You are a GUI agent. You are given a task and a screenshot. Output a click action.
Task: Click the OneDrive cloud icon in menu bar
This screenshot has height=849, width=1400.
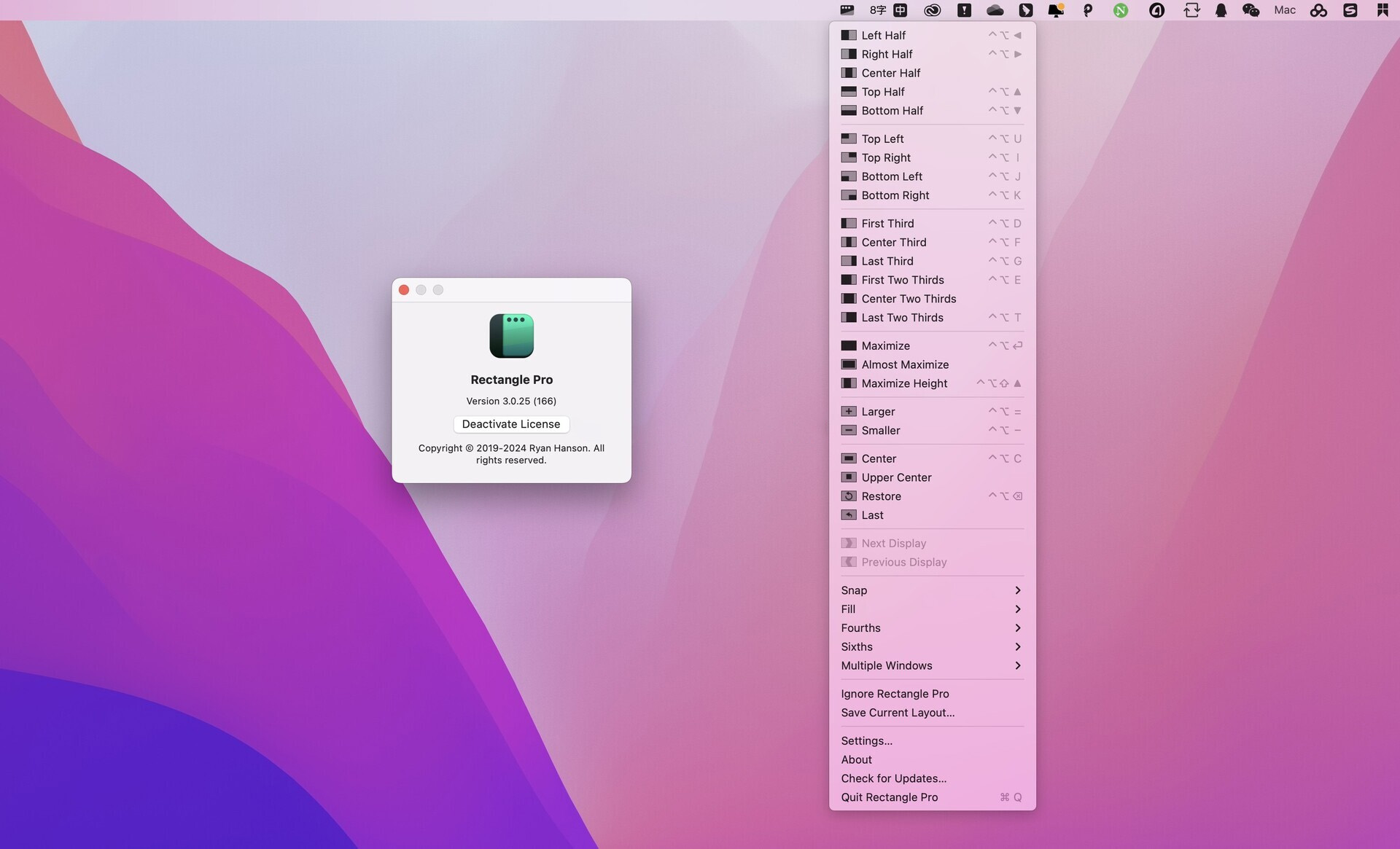pos(994,10)
